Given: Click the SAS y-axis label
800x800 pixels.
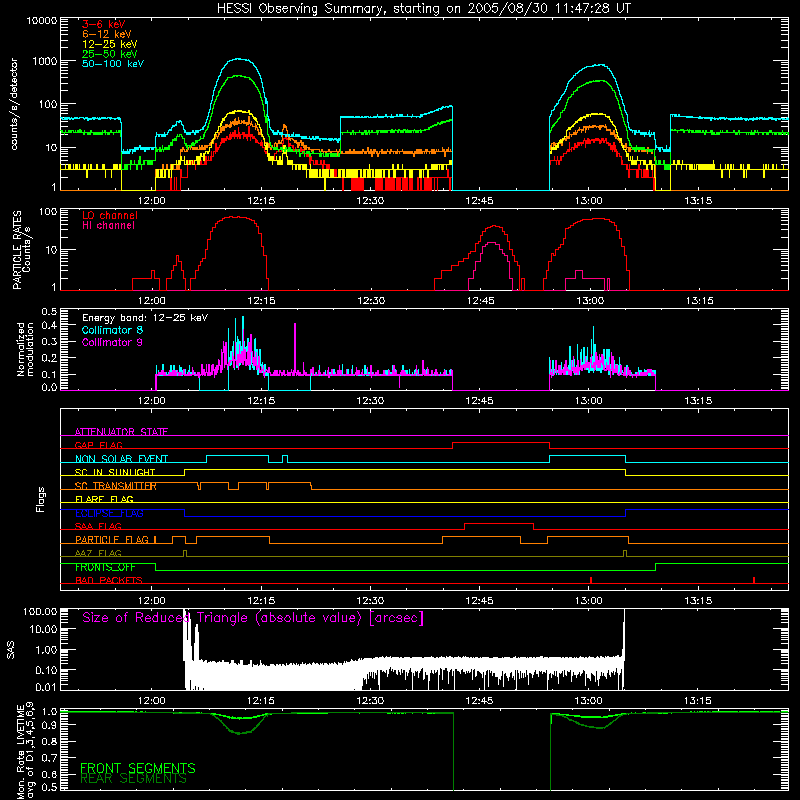Looking at the screenshot, I should click(x=11, y=650).
